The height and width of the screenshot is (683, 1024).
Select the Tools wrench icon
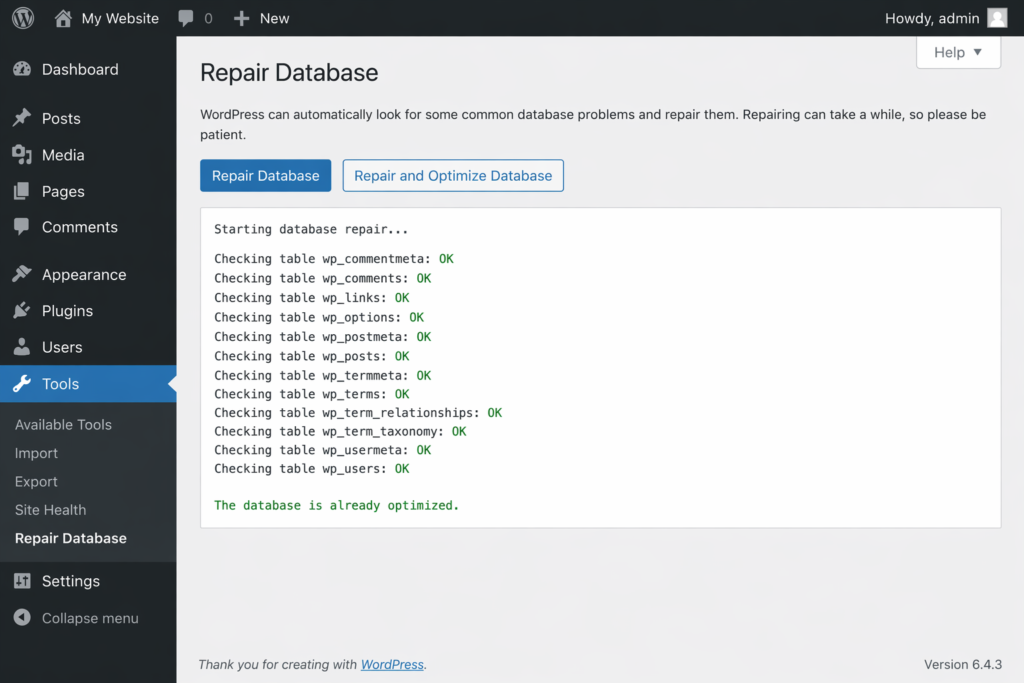coord(24,383)
